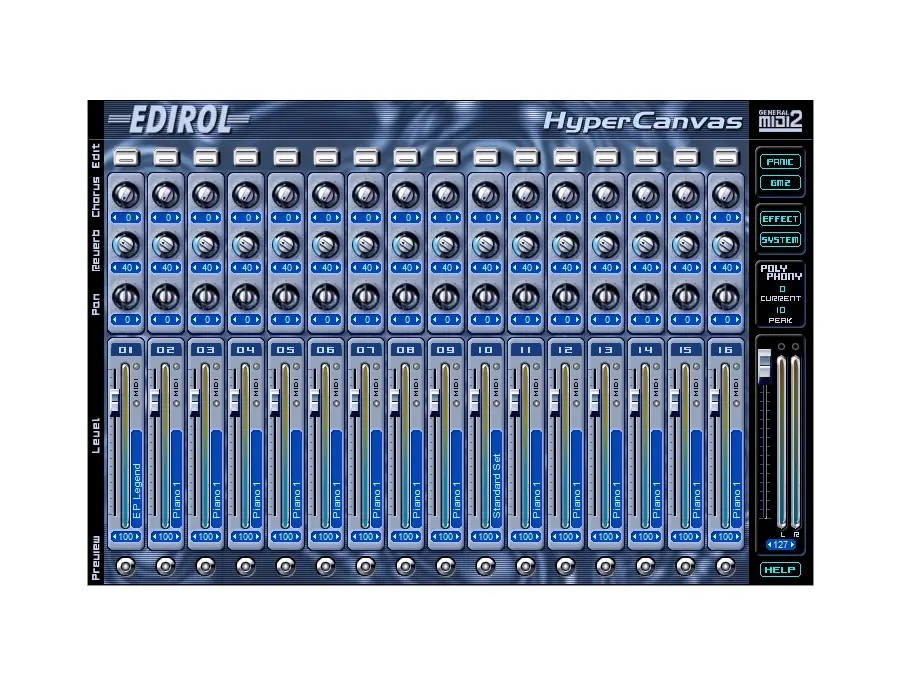This screenshot has height=687, width=900.
Task: Open the EFFECT settings
Action: (x=780, y=219)
